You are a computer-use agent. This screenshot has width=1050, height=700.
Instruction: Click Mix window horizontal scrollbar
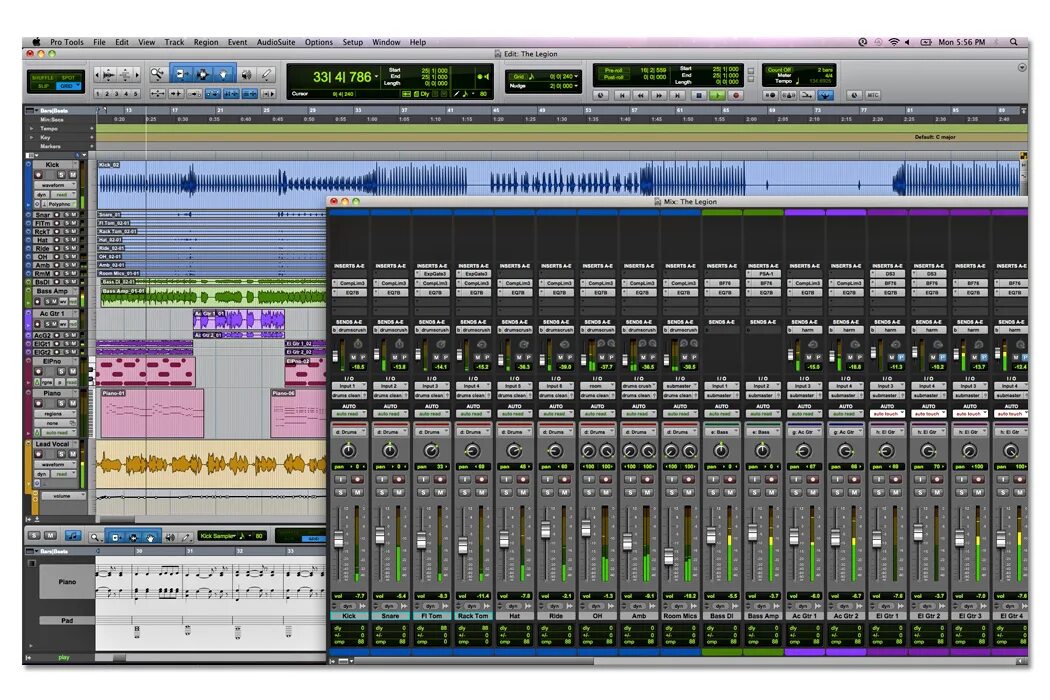coord(476,661)
